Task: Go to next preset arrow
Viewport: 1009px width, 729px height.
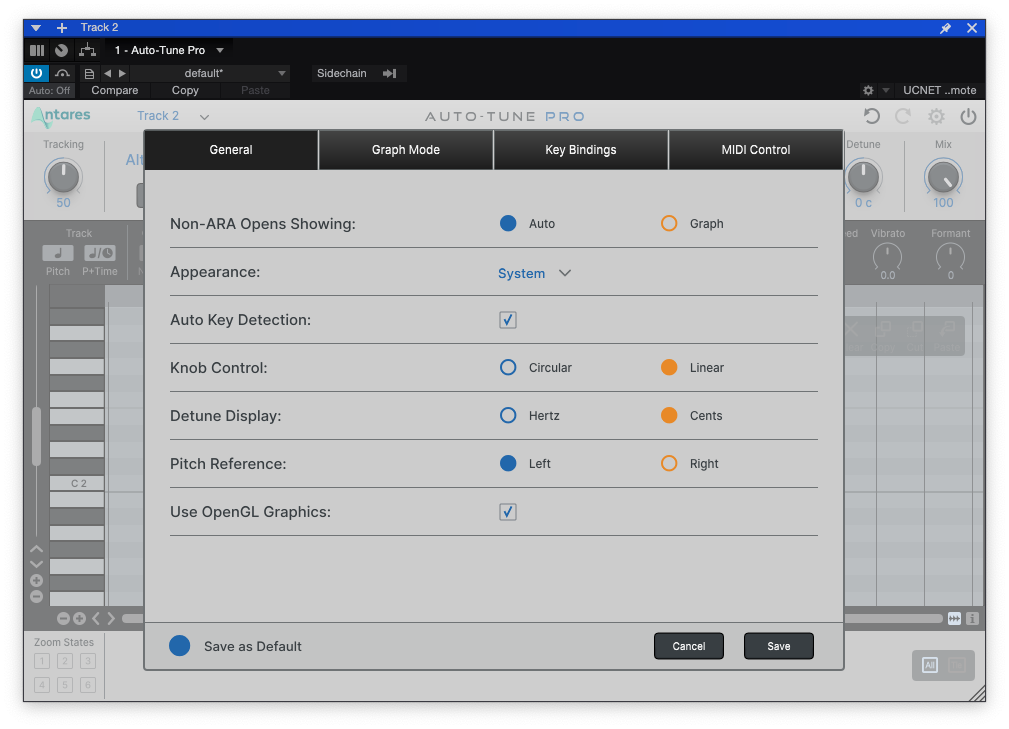Action: click(122, 73)
